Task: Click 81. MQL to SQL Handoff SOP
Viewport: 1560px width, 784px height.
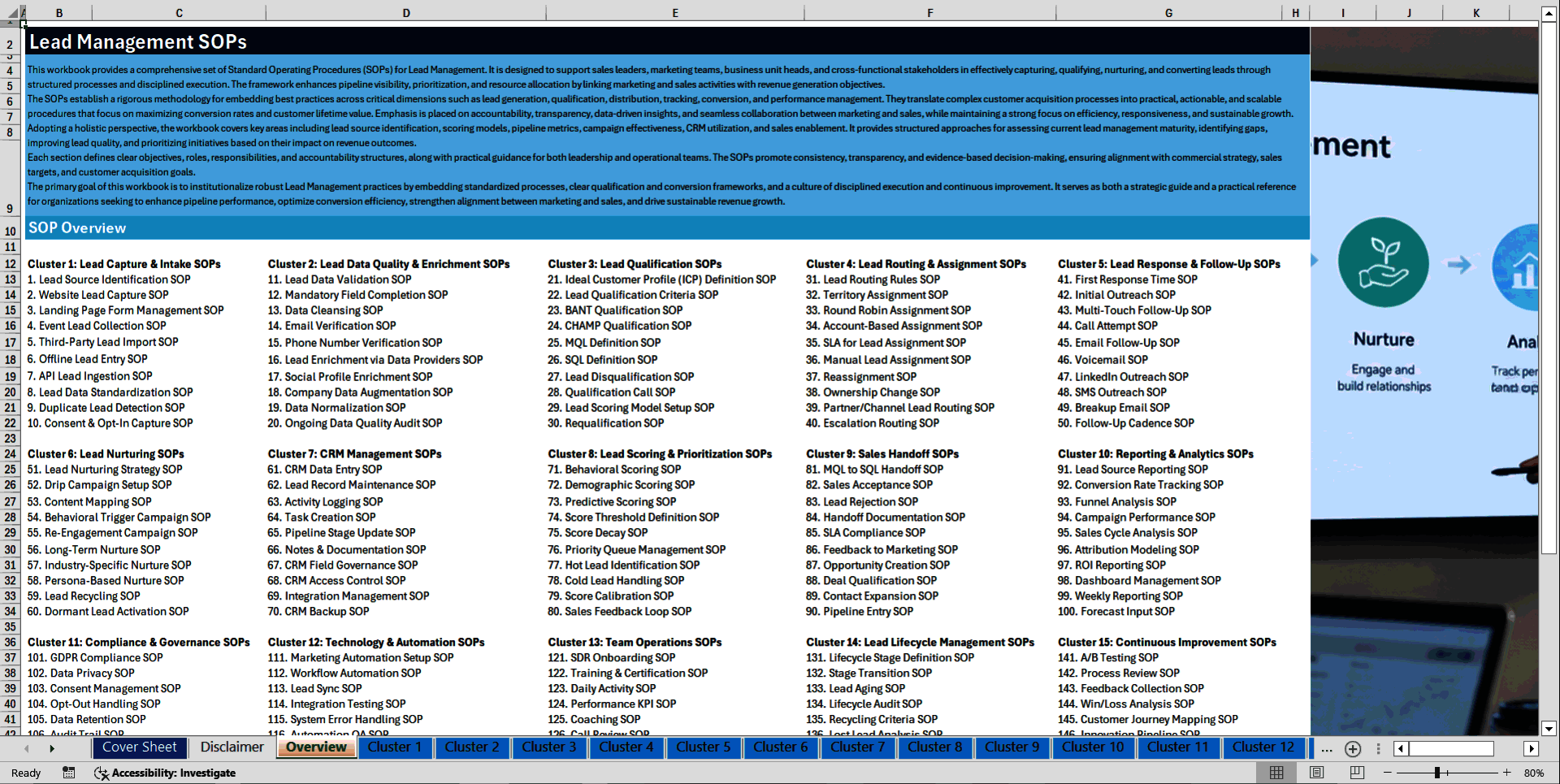Action: pyautogui.click(x=874, y=470)
